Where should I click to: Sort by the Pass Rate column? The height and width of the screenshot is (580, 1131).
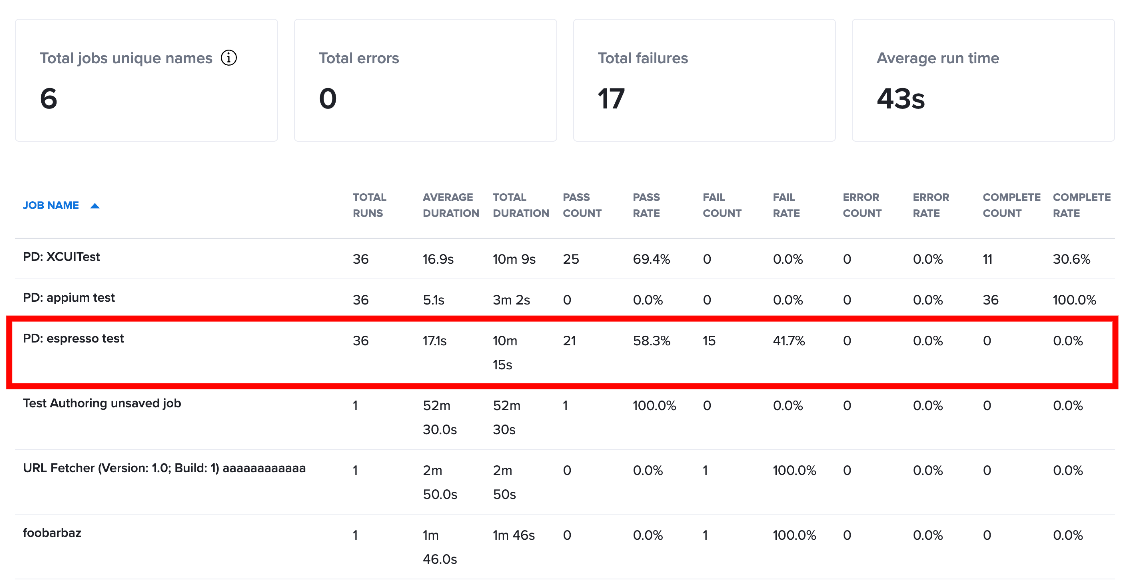(x=646, y=205)
